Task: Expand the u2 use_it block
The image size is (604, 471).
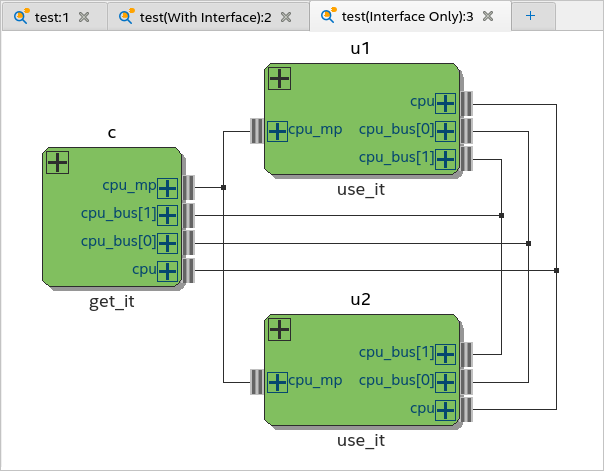Action: pyautogui.click(x=279, y=330)
